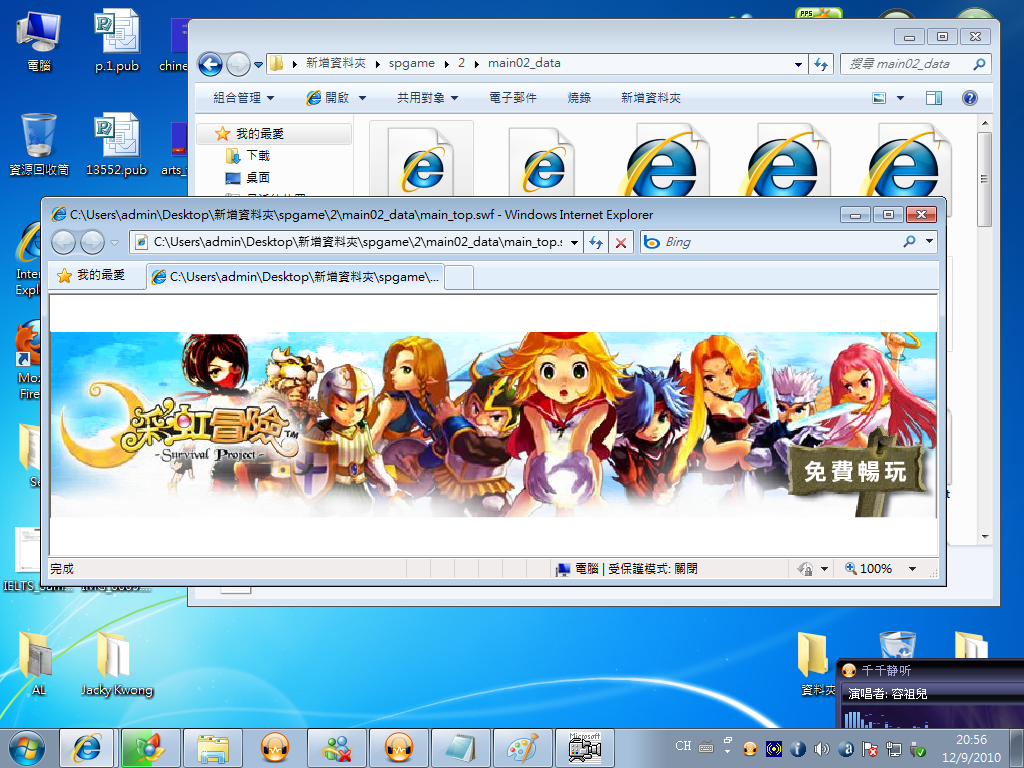The height and width of the screenshot is (768, 1024).
Task: Click the '開啟' open button in Explorer toolbar
Action: point(328,98)
